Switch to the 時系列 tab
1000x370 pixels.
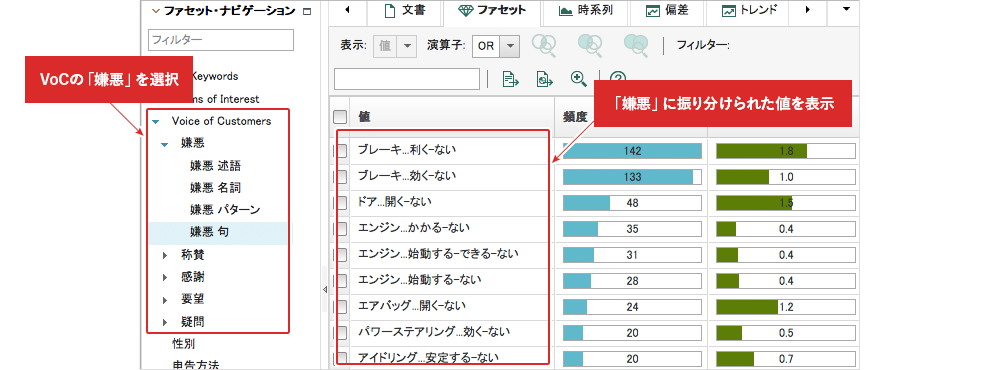click(585, 10)
